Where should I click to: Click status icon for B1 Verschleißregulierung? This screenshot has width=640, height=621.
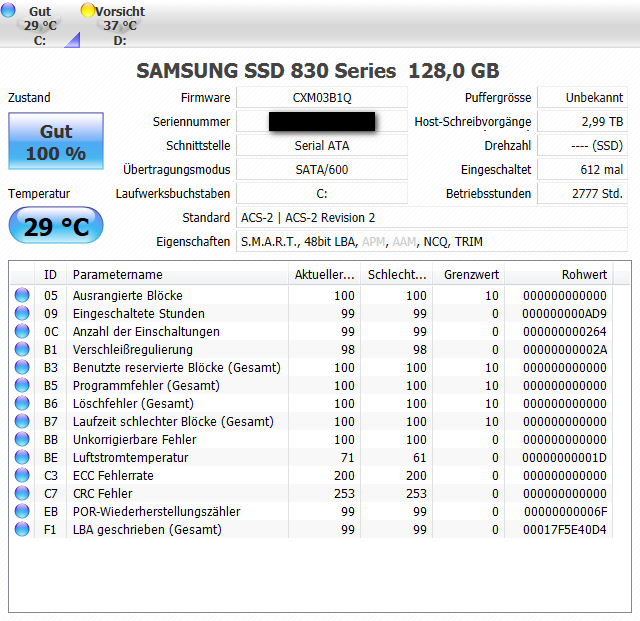(22, 349)
